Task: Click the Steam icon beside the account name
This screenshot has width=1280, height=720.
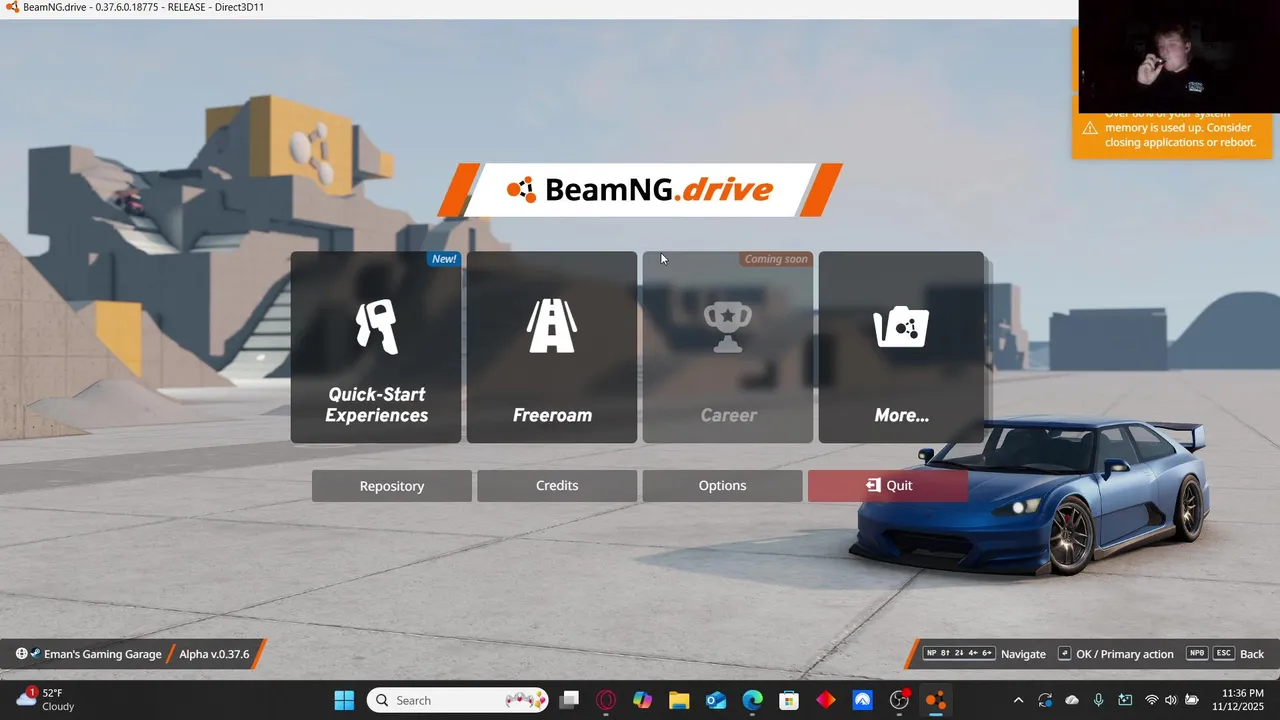Action: coord(35,654)
